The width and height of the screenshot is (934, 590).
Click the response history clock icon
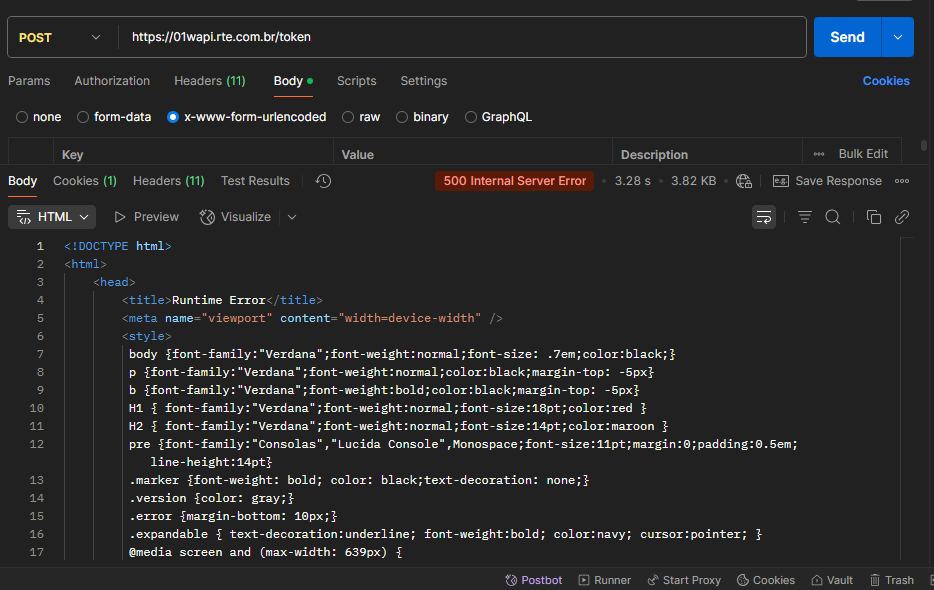click(x=323, y=181)
